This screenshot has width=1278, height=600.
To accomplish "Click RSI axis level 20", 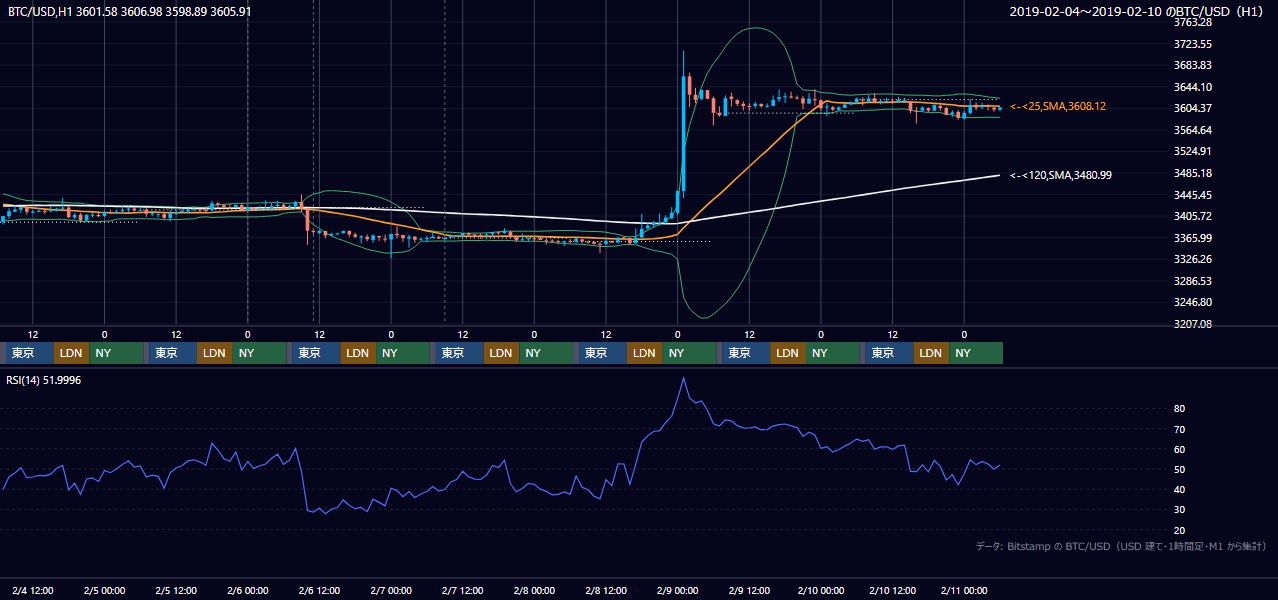I will [1180, 530].
